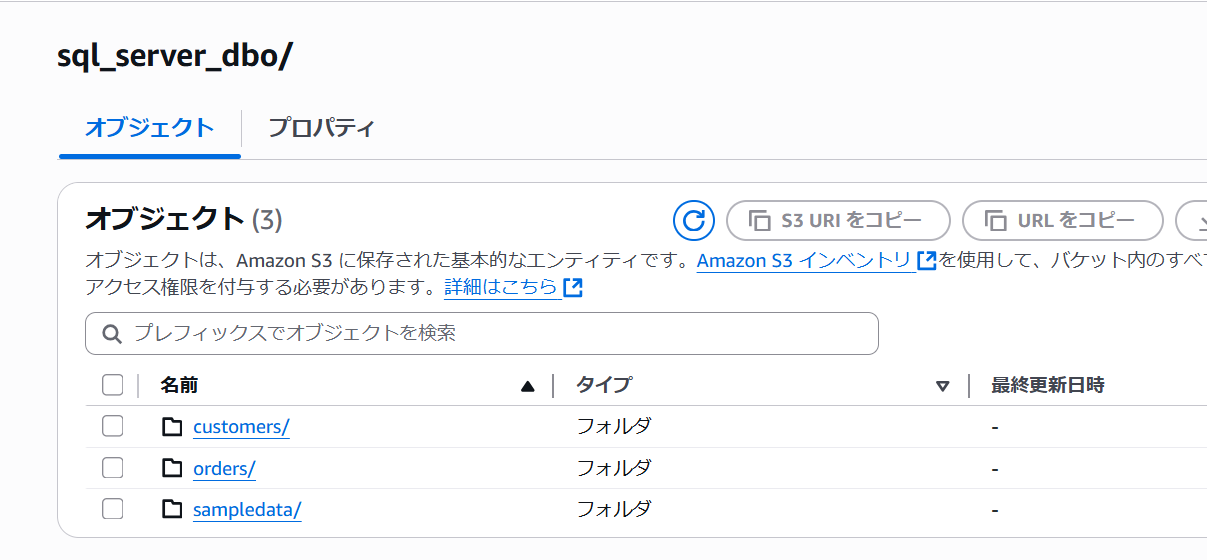Sort by 名前 using the ascending arrow
The image size is (1207, 560).
[528, 386]
